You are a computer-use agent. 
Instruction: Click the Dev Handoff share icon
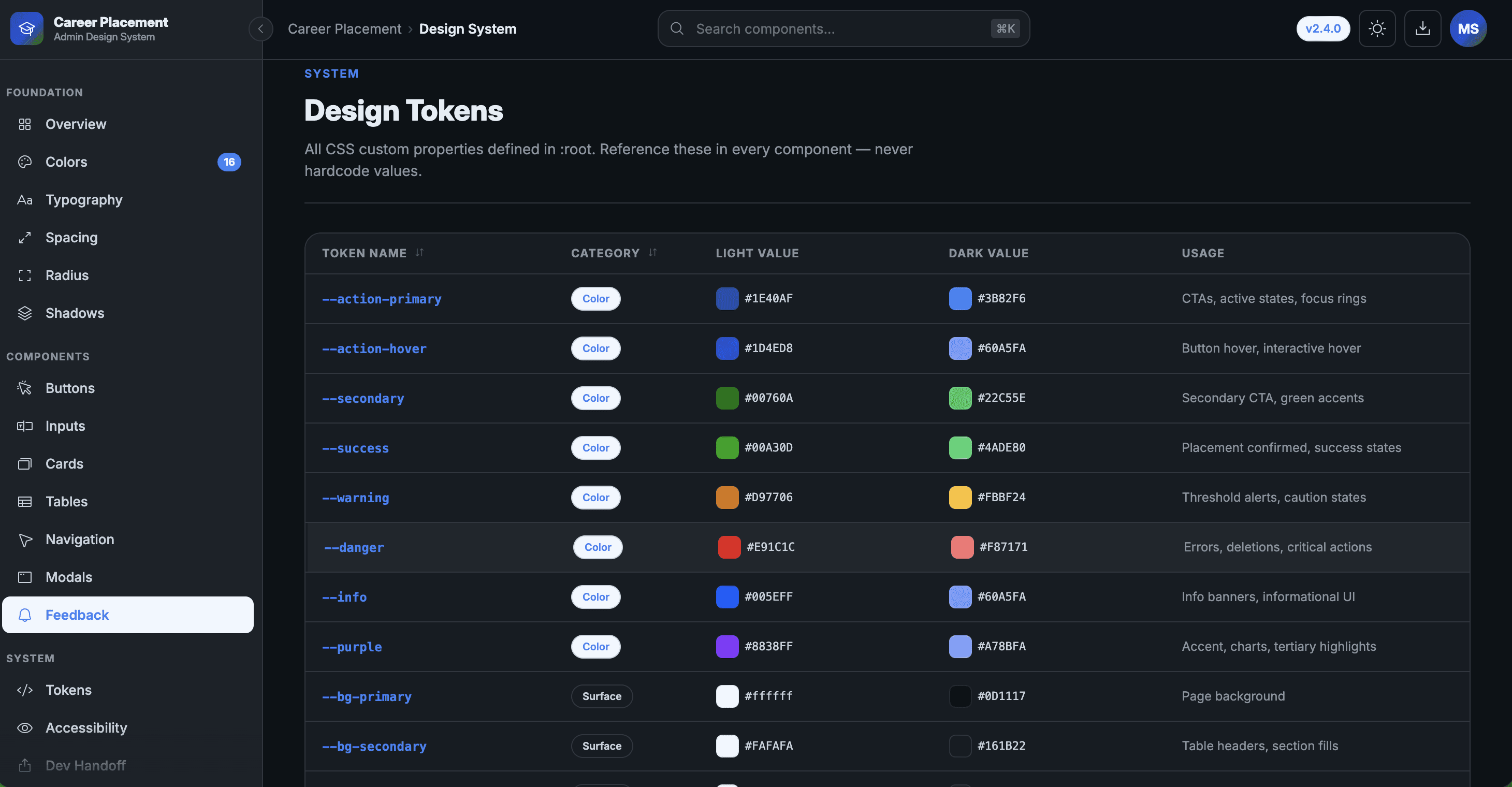25,766
